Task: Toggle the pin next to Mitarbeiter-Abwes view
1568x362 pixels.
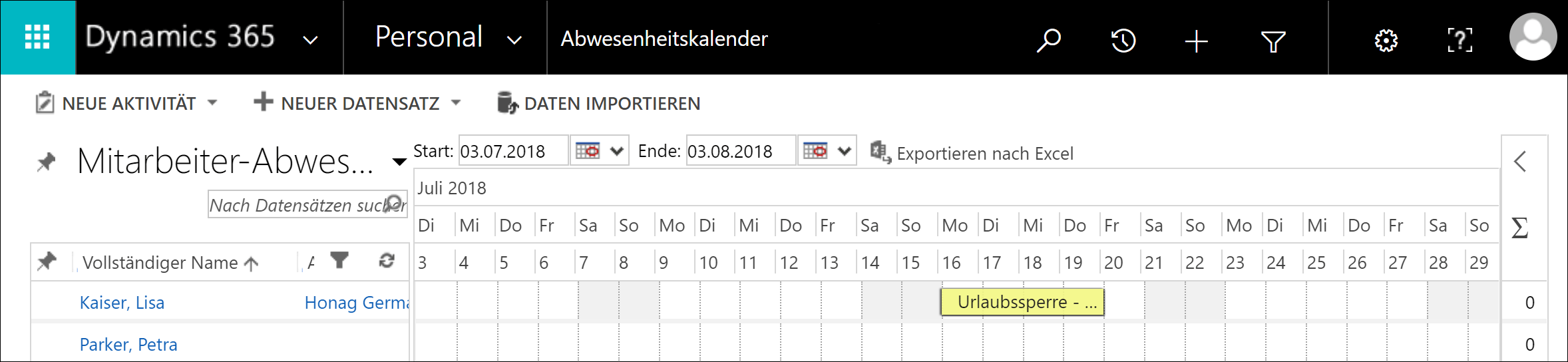Action: click(x=46, y=162)
